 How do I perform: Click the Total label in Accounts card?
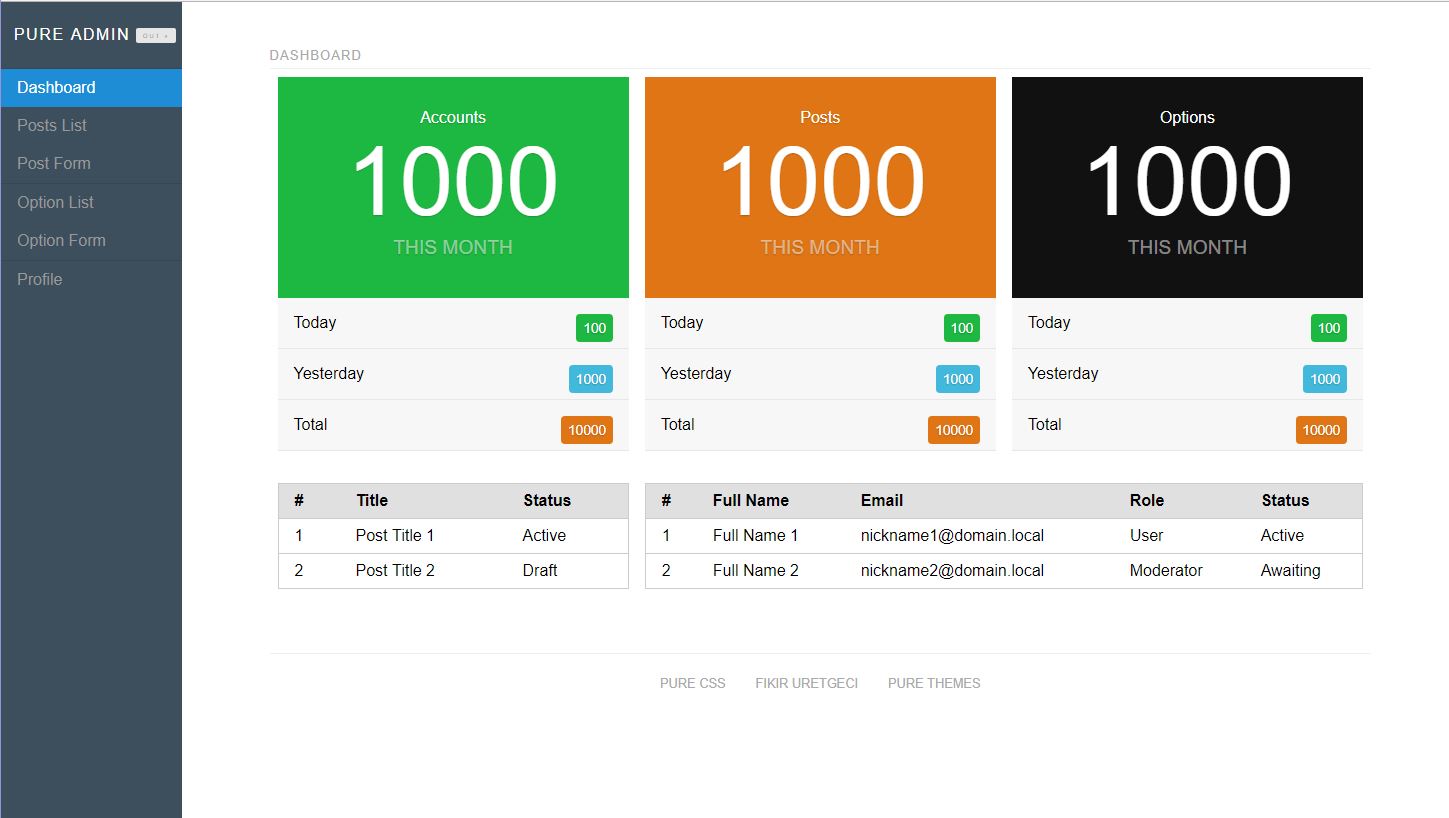point(311,424)
